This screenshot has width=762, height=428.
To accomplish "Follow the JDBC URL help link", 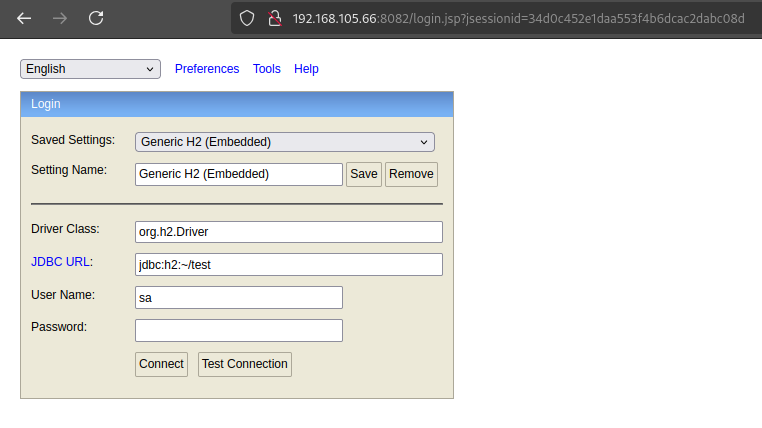I will pos(60,262).
